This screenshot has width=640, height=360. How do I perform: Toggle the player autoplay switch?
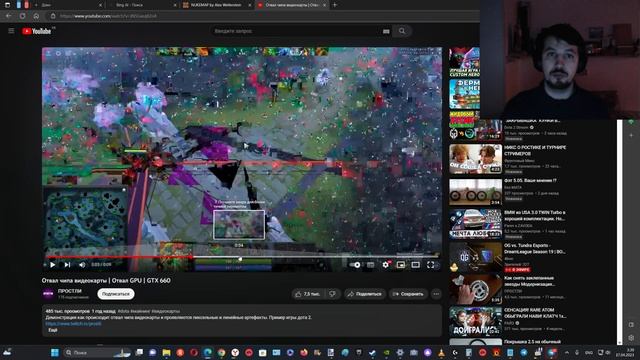[355, 265]
